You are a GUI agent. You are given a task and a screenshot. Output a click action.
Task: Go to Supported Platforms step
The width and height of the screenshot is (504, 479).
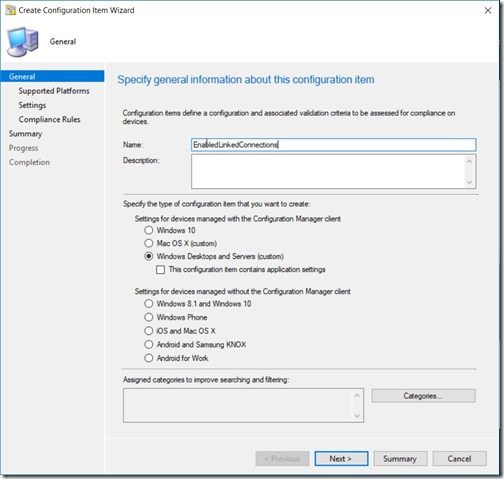[x=54, y=91]
